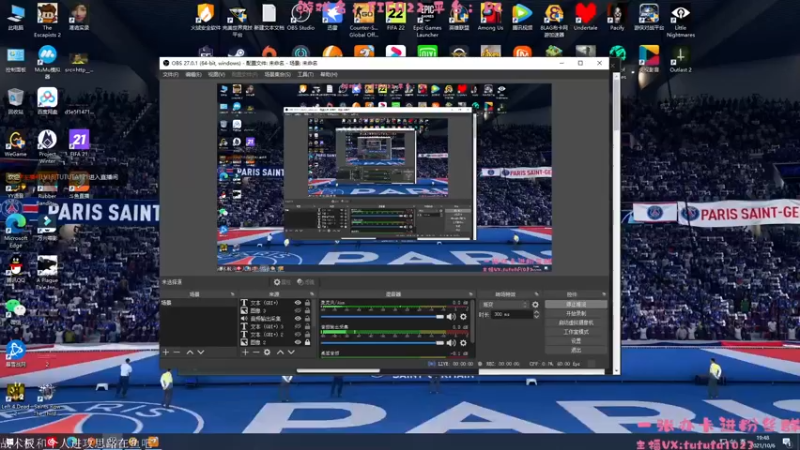Toggle visibility of first text (GDI+) source
Screen dimensions: 800x450
click(x=297, y=303)
